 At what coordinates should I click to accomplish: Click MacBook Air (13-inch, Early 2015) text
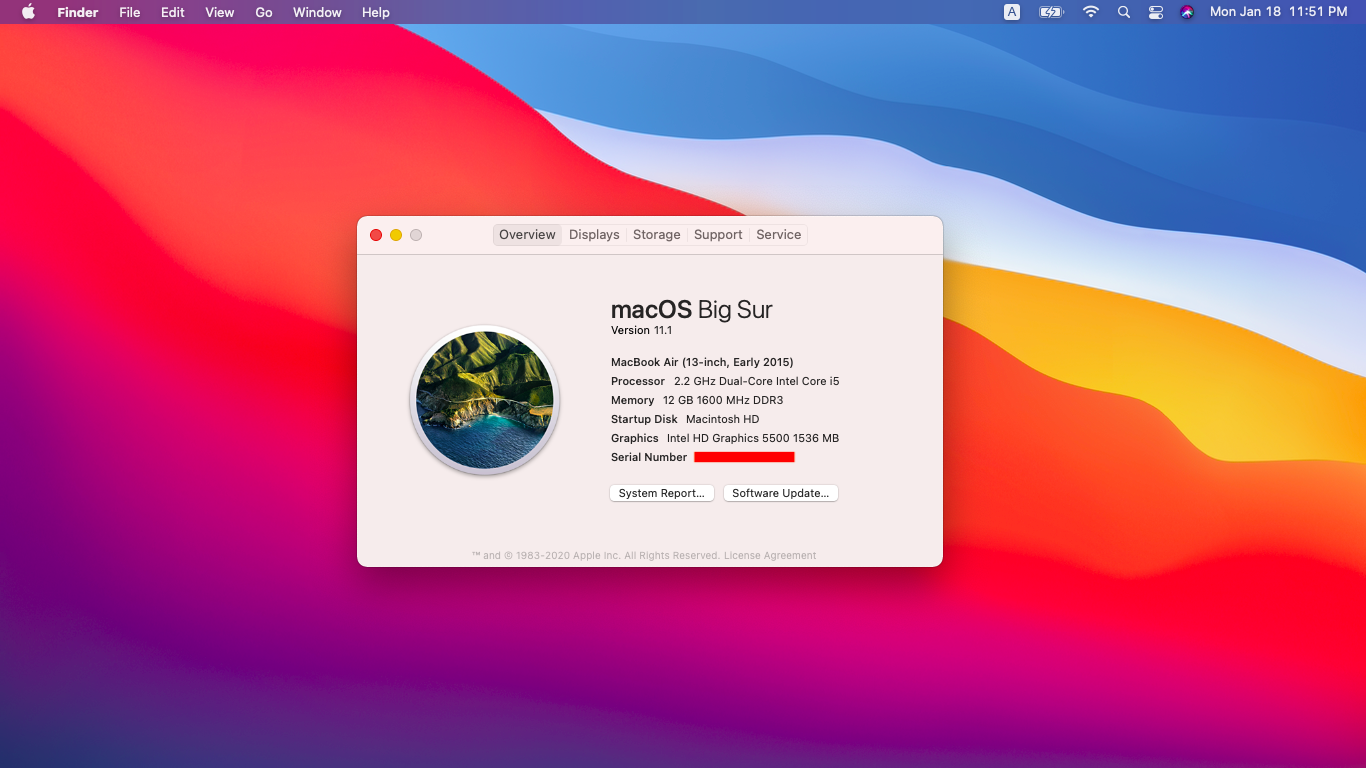tap(702, 362)
